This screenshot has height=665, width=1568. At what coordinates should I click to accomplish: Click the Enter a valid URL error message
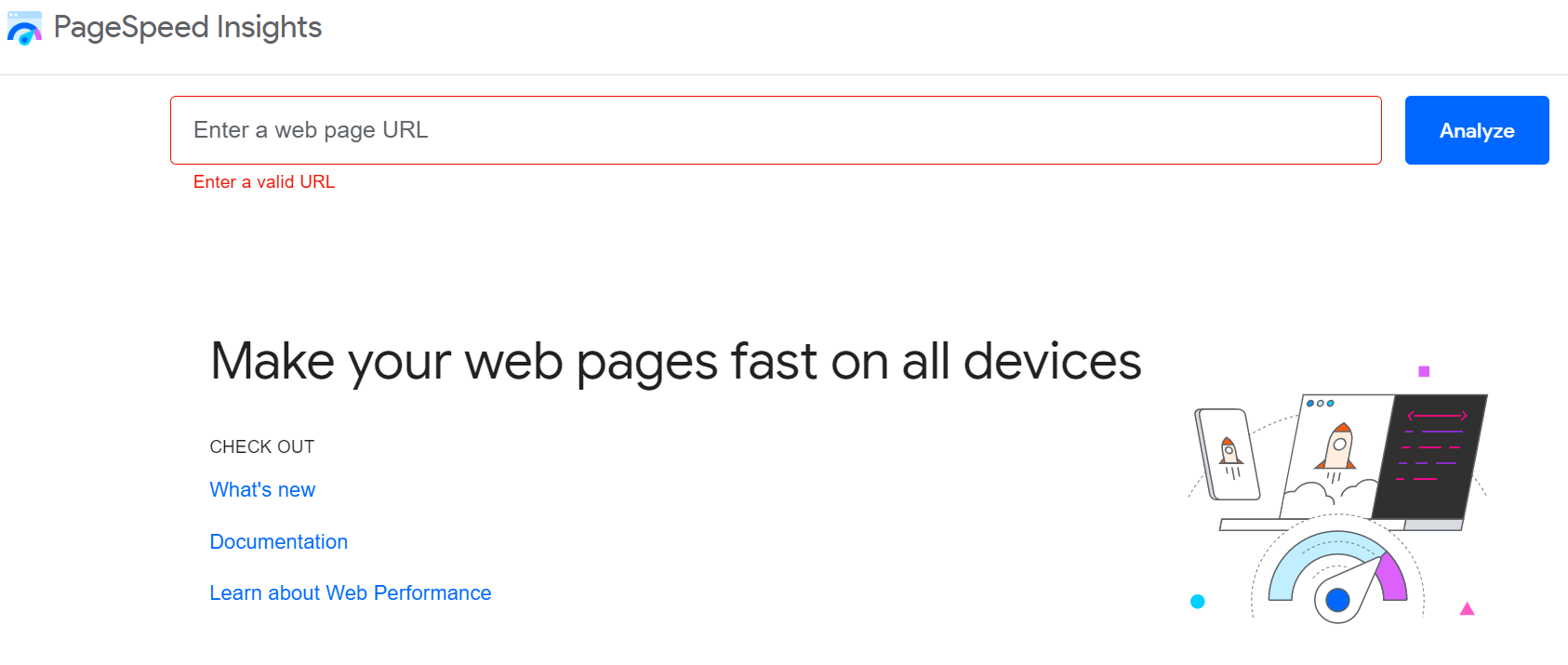pyautogui.click(x=264, y=182)
